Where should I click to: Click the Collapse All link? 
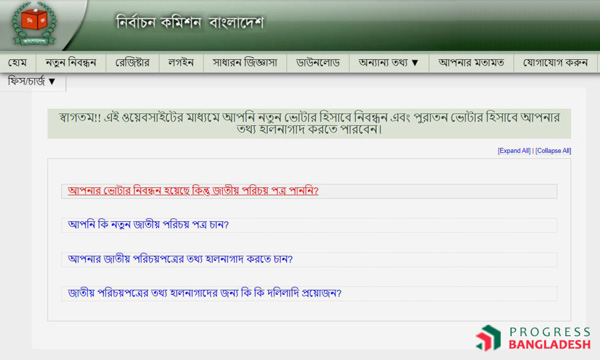click(553, 151)
